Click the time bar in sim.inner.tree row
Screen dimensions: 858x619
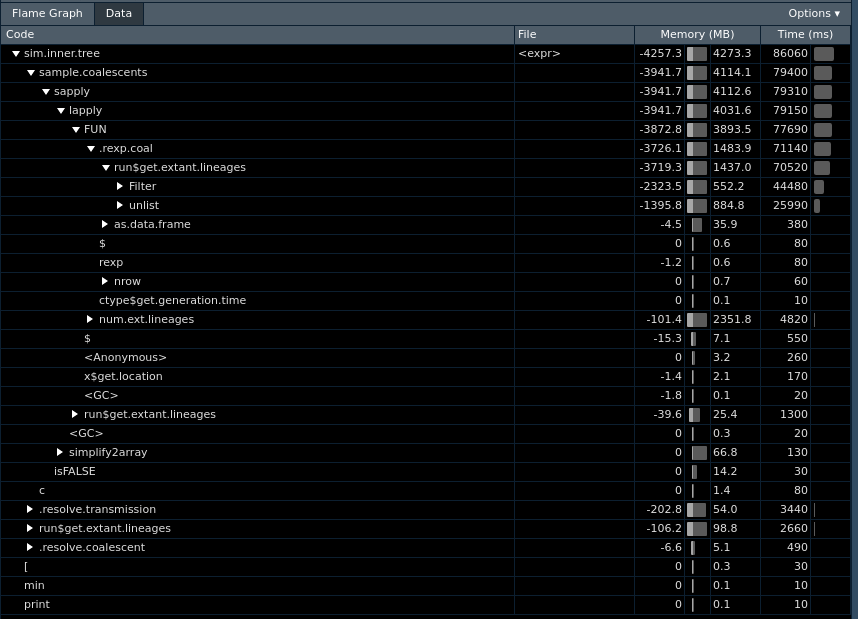tap(824, 54)
